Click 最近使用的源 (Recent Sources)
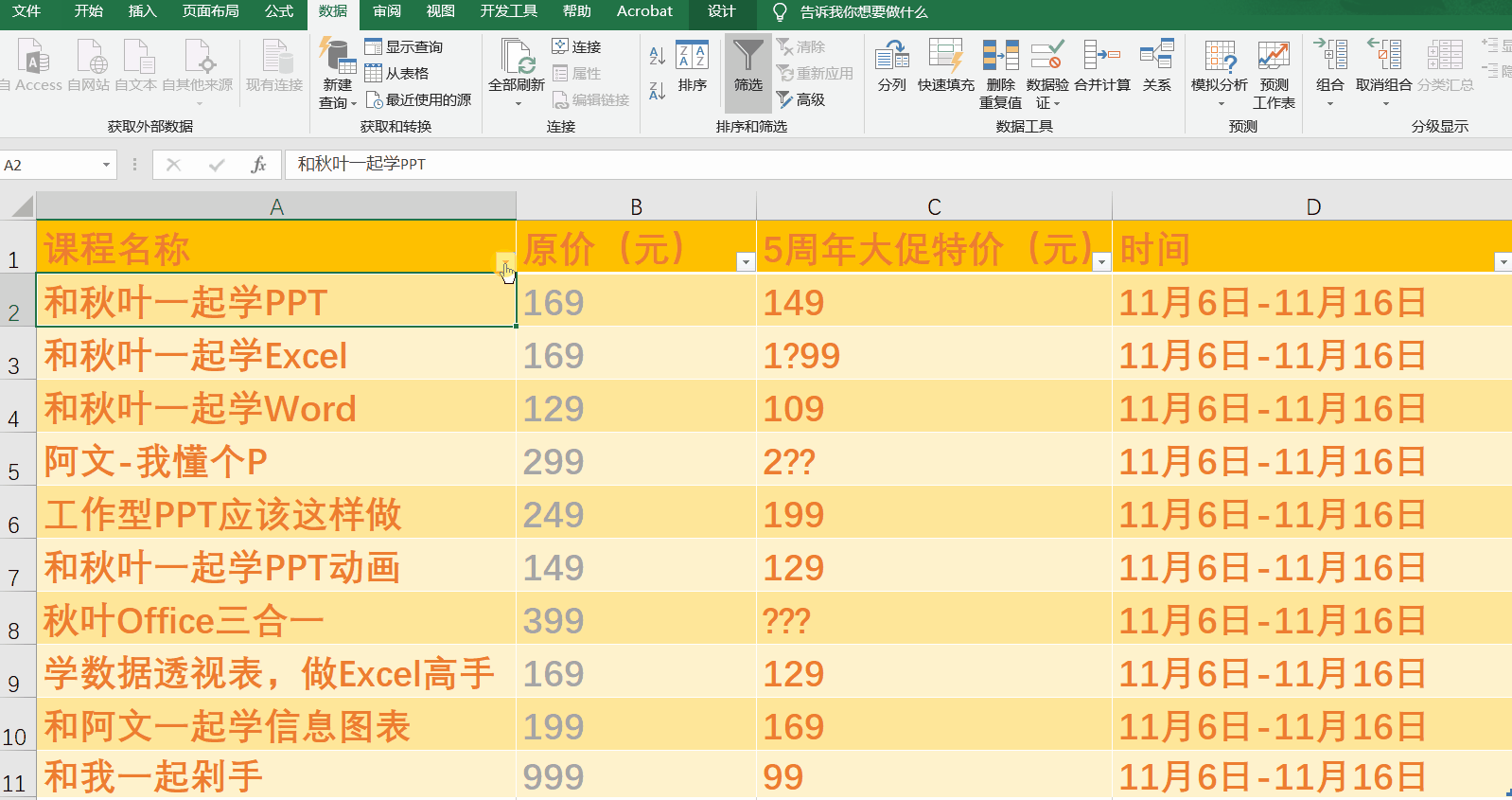This screenshot has width=1512, height=800. coord(418,99)
